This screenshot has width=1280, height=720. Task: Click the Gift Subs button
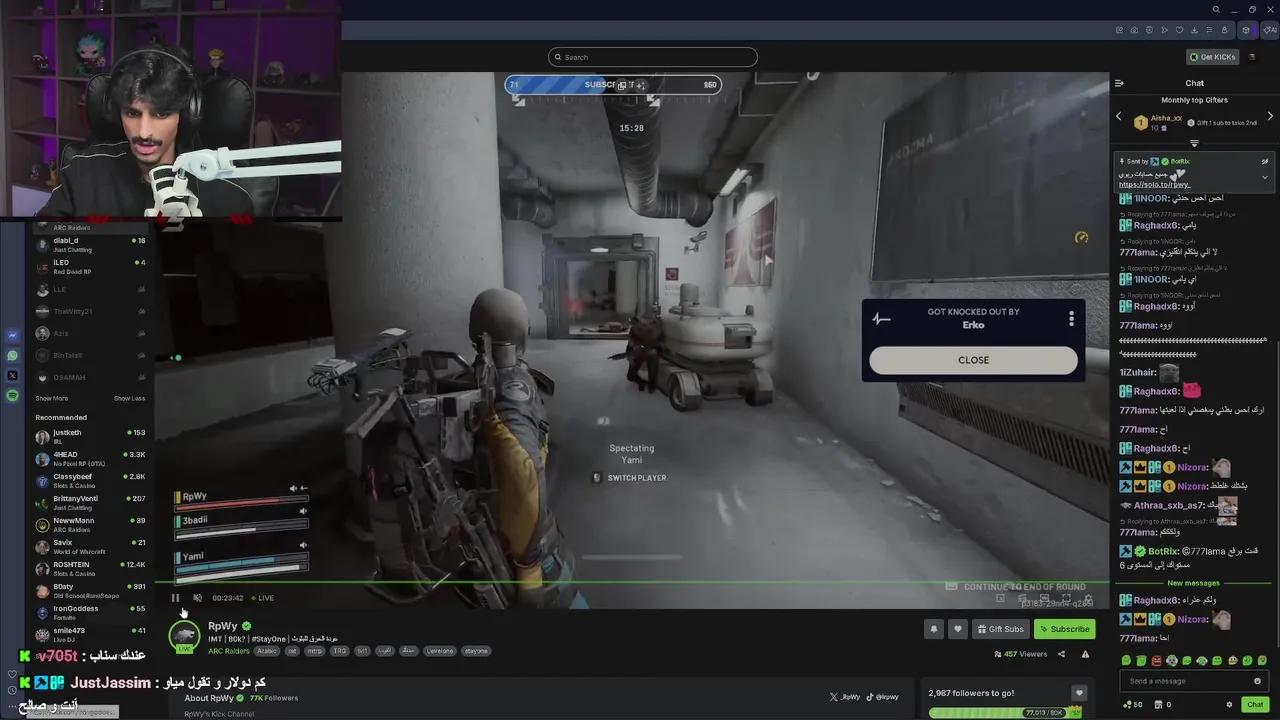pyautogui.click(x=1000, y=629)
